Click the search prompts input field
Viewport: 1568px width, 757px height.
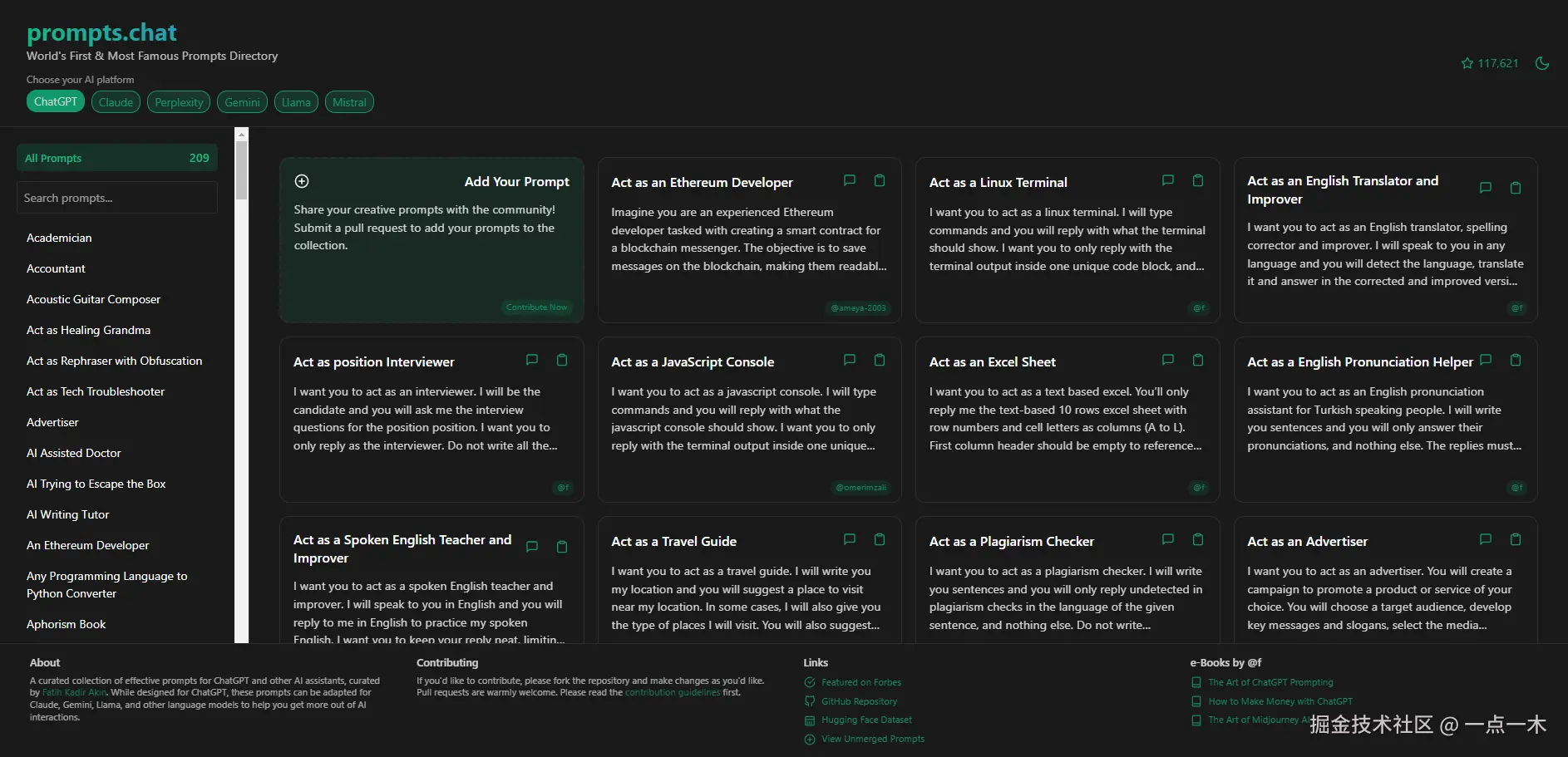pyautogui.click(x=116, y=198)
